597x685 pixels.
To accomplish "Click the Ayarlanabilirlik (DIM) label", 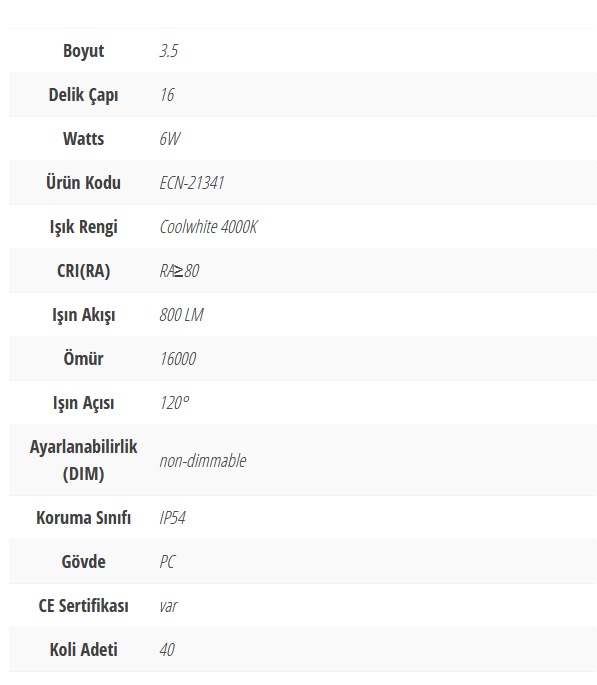I will pos(83,460).
